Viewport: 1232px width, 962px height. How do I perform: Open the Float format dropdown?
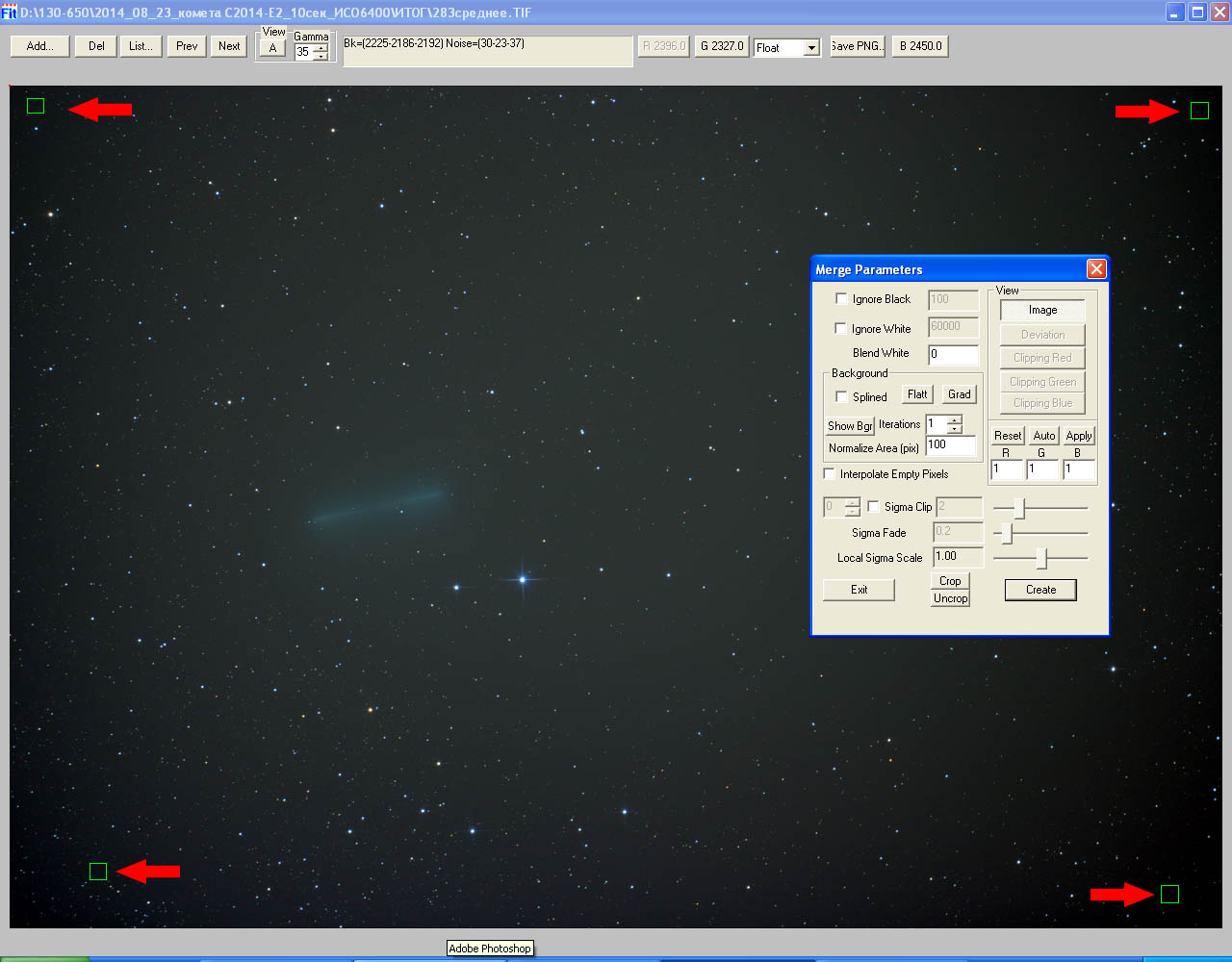coord(811,48)
